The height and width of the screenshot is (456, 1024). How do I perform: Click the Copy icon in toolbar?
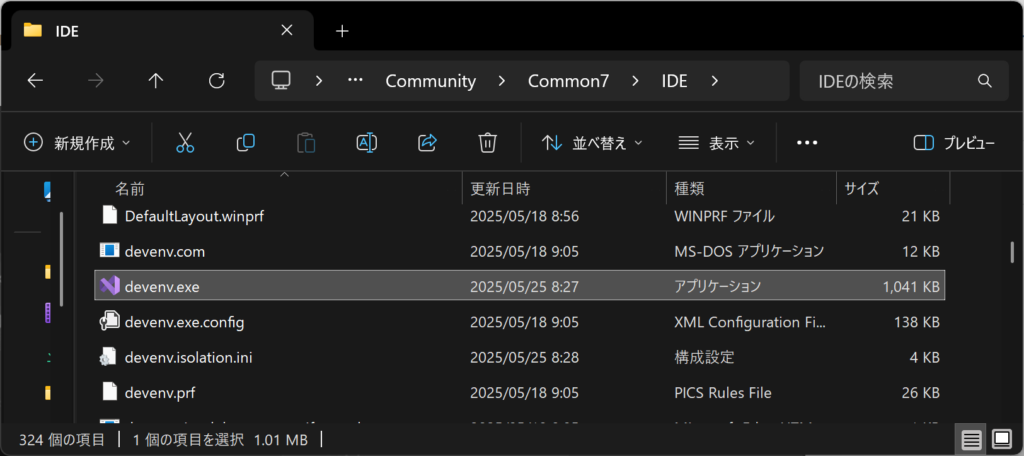[x=246, y=142]
